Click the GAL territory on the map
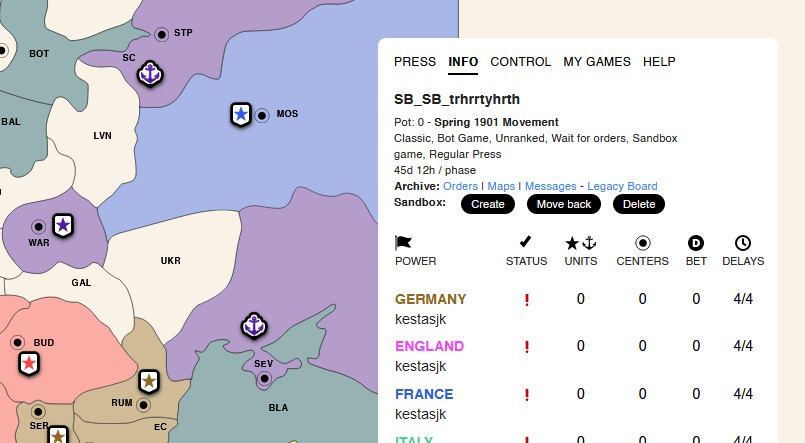The height and width of the screenshot is (443, 805). pos(81,283)
